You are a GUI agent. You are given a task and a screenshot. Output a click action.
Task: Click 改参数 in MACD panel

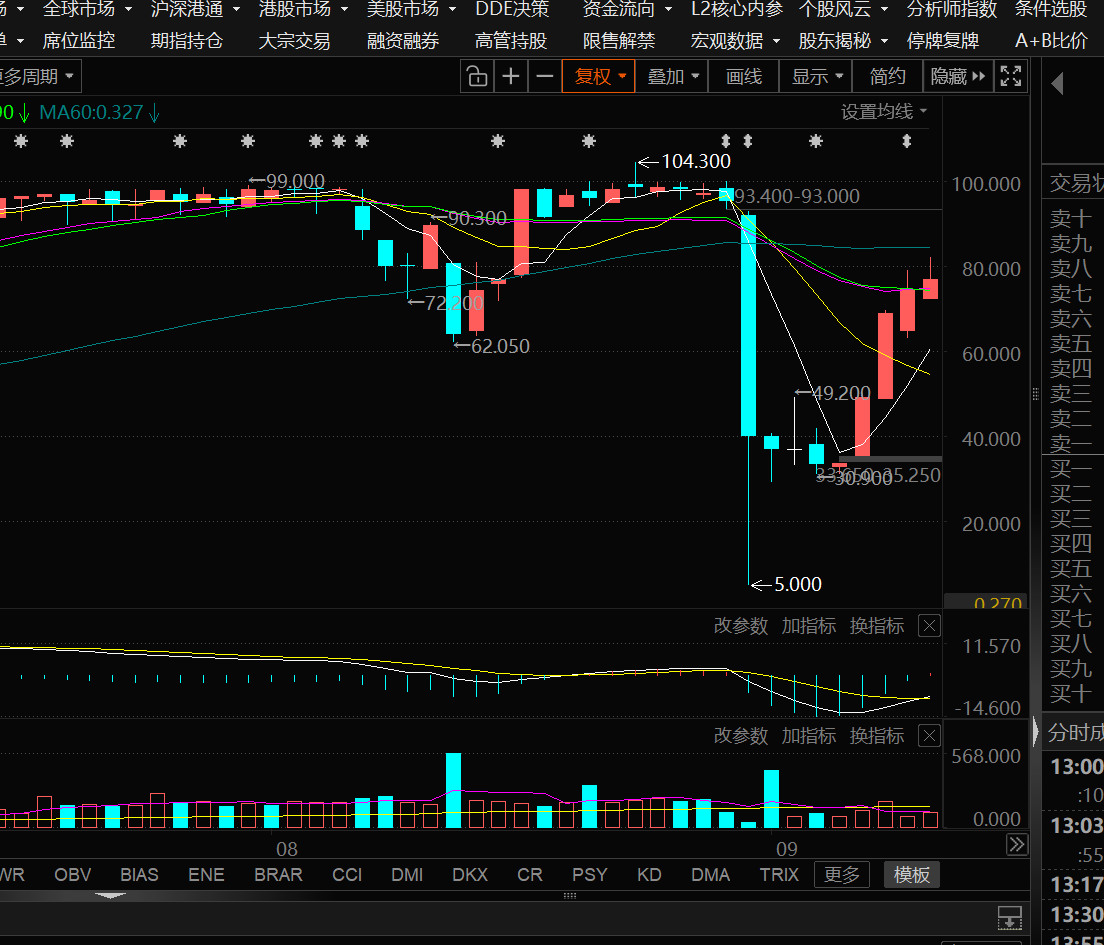click(x=741, y=626)
